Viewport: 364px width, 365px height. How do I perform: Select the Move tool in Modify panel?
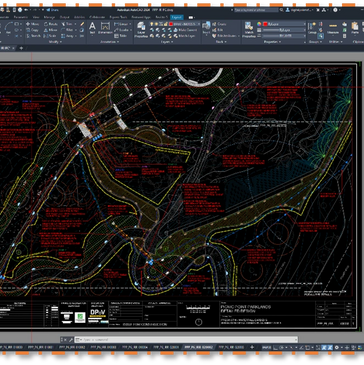pos(32,24)
